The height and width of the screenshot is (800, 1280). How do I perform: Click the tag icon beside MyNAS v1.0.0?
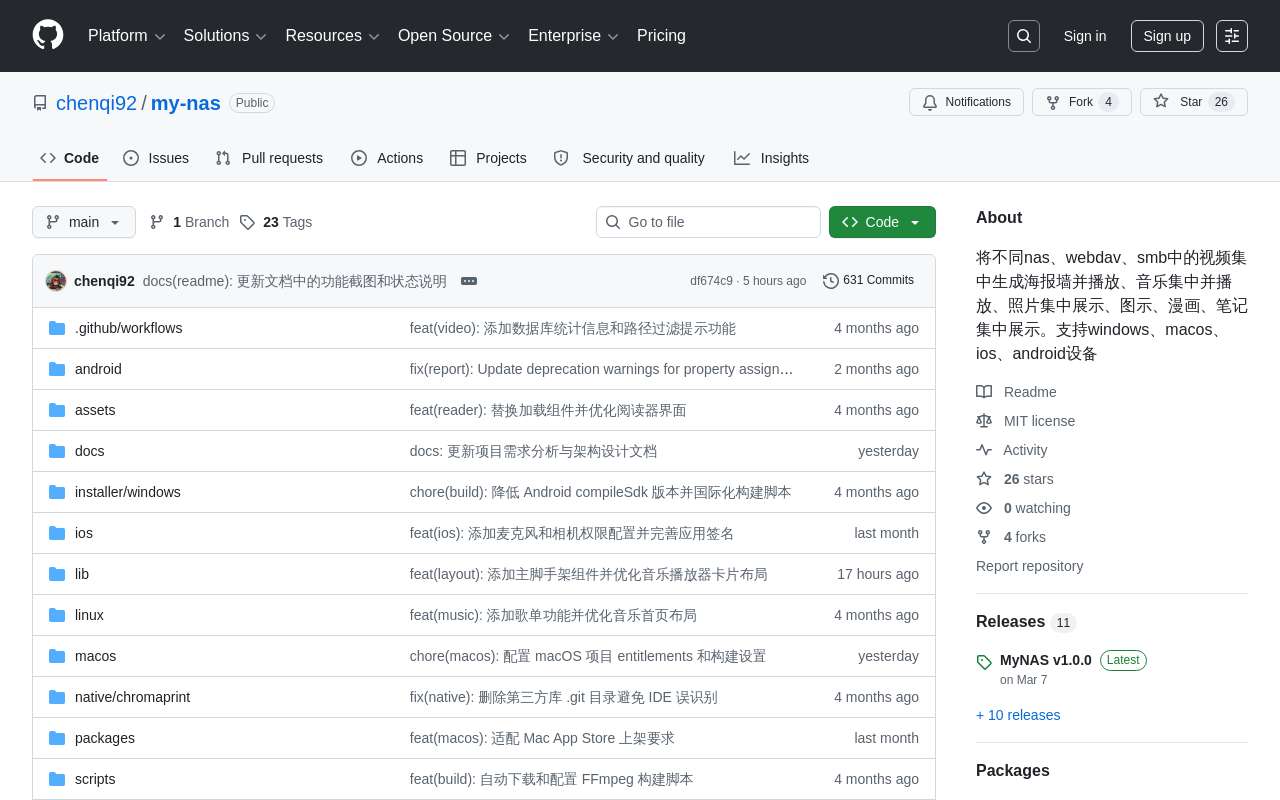click(x=983, y=663)
